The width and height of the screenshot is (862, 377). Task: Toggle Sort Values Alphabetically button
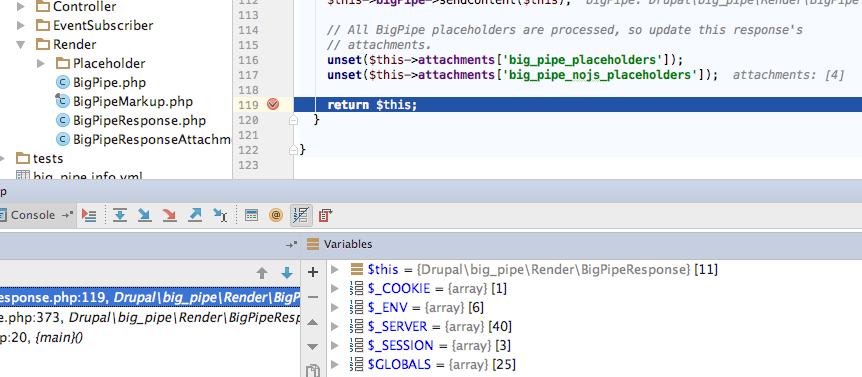click(x=301, y=215)
